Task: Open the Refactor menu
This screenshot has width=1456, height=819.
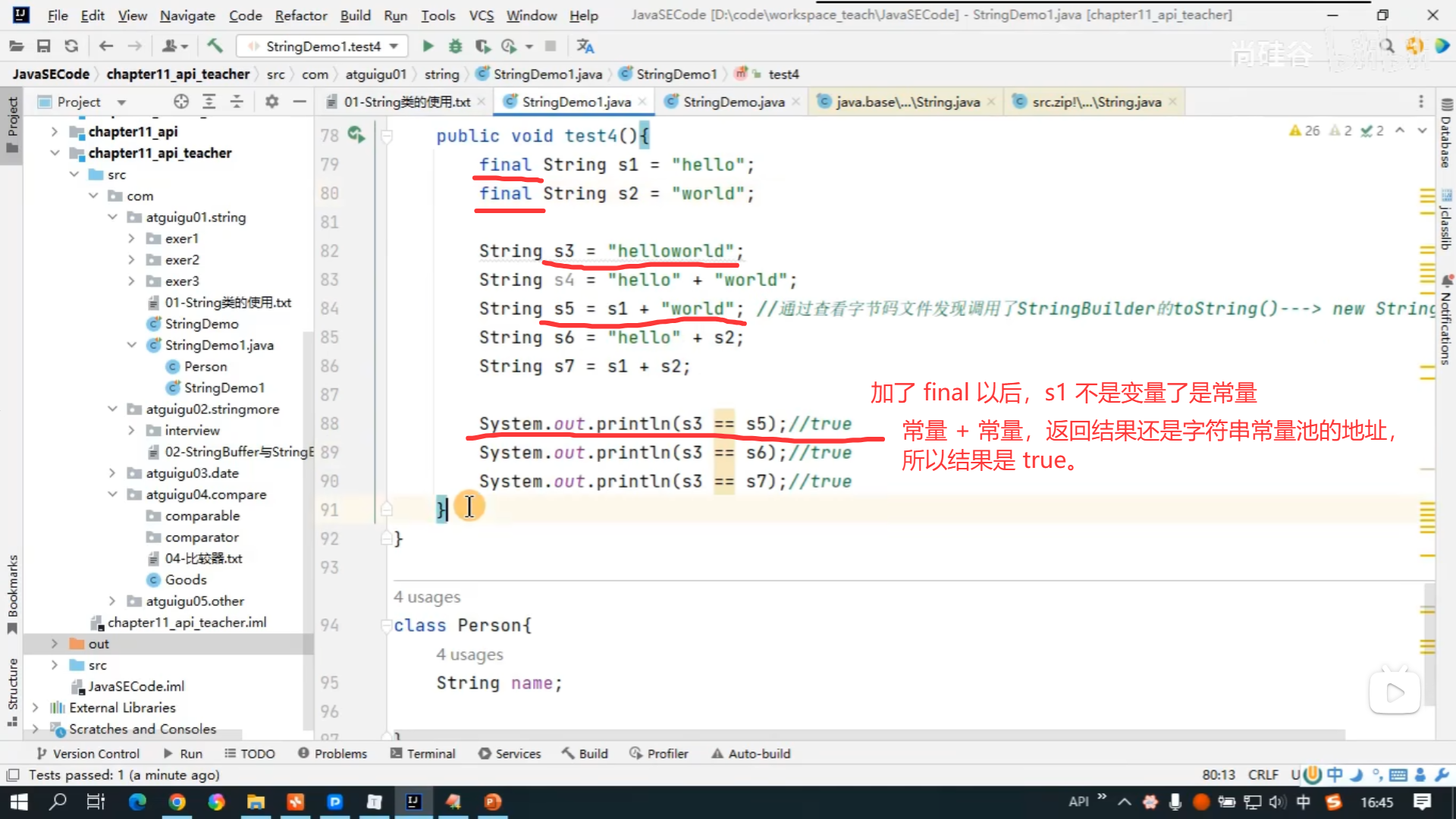Action: [300, 15]
